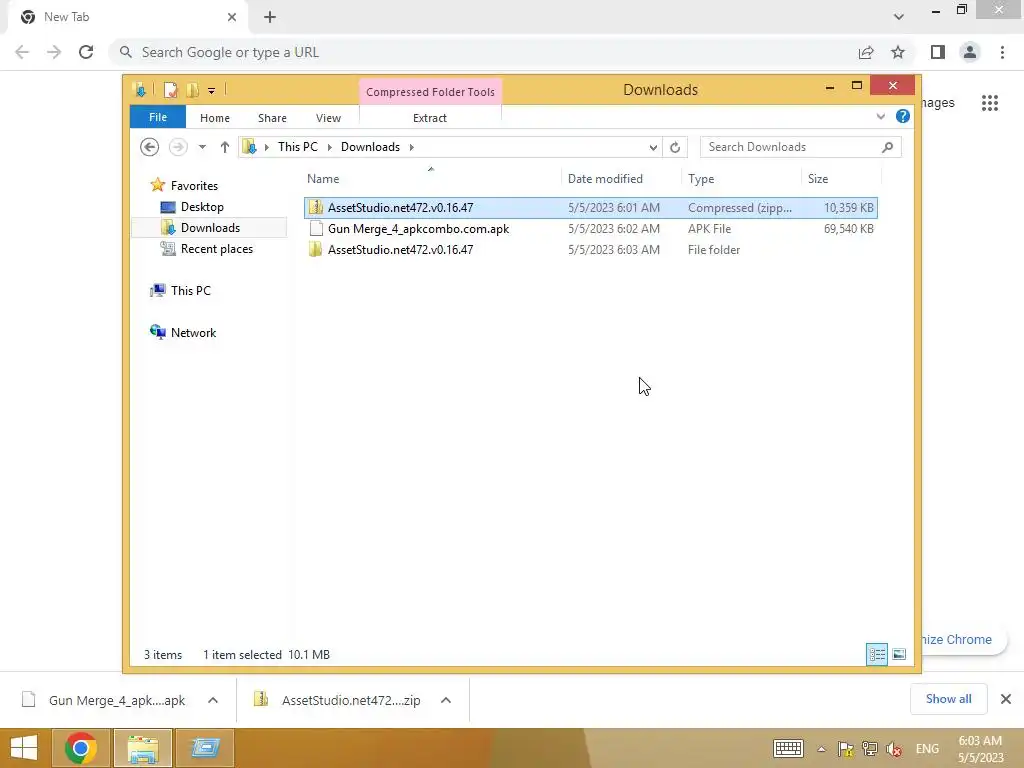This screenshot has height=768, width=1024.
Task: Open Windows Start button
Action: coord(24,748)
